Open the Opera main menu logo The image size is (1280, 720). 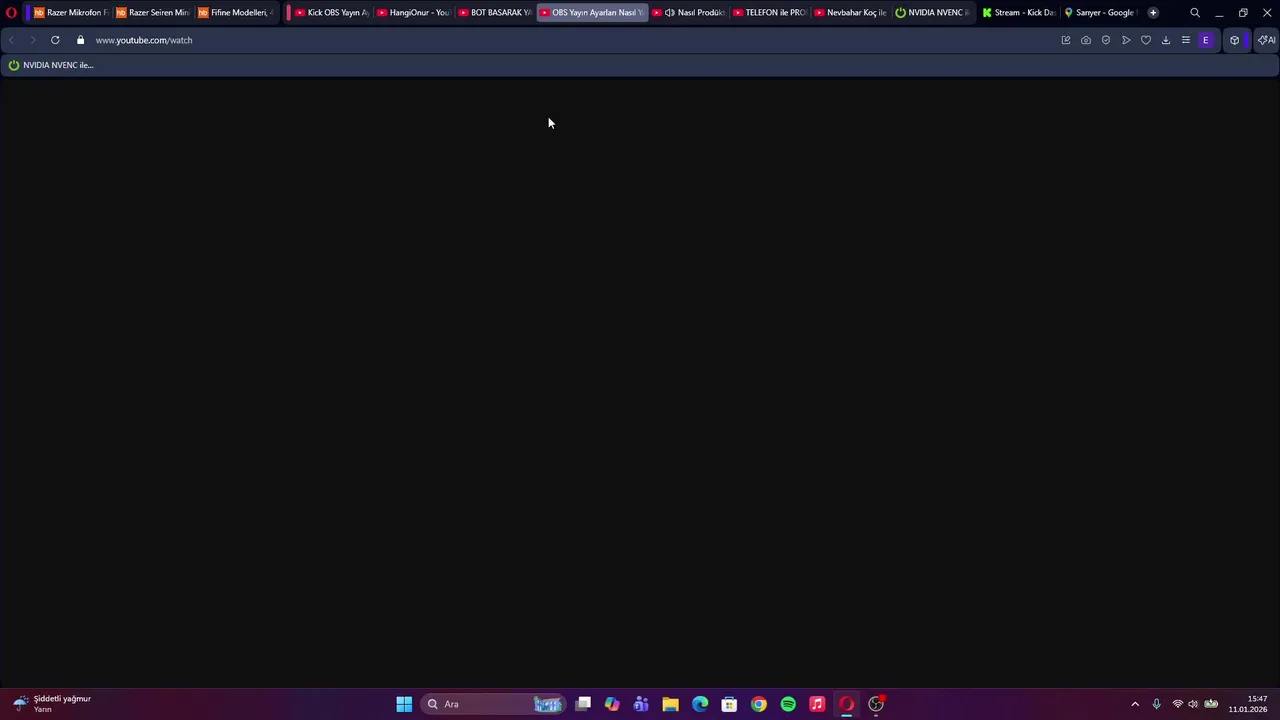(11, 13)
